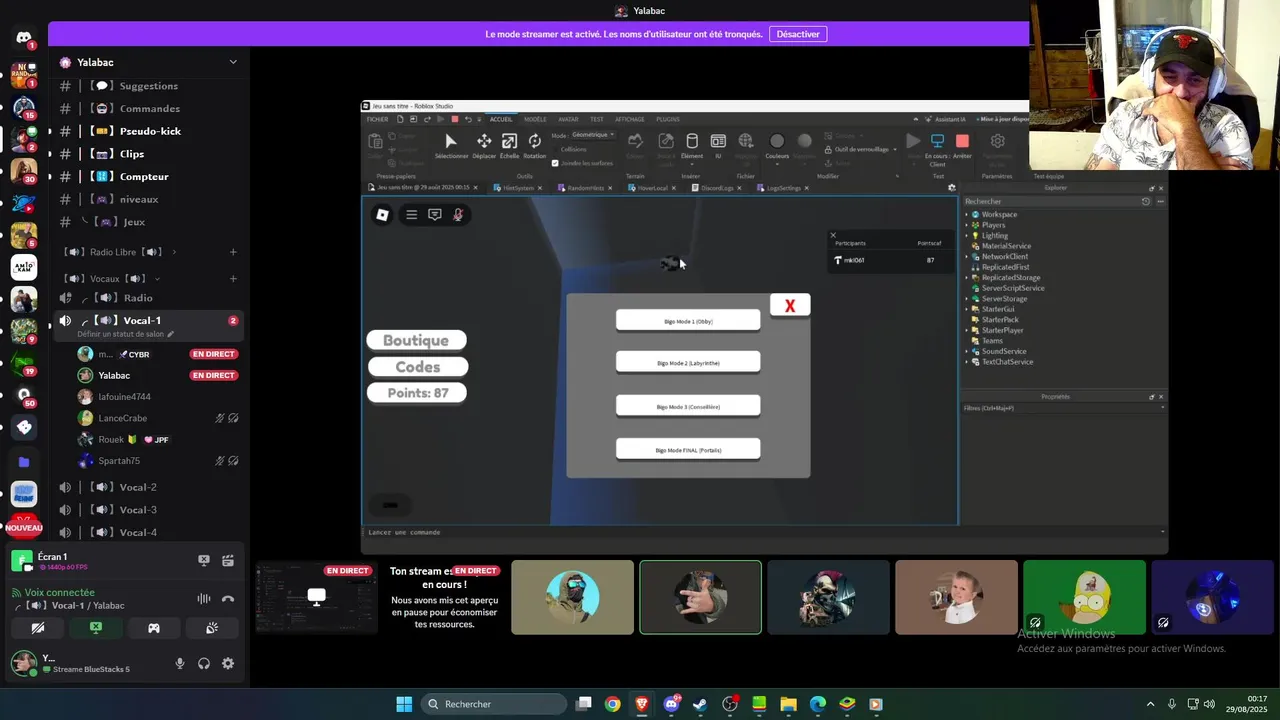Open Discord user settings gear
This screenshot has width=1280, height=720.
coord(228,663)
